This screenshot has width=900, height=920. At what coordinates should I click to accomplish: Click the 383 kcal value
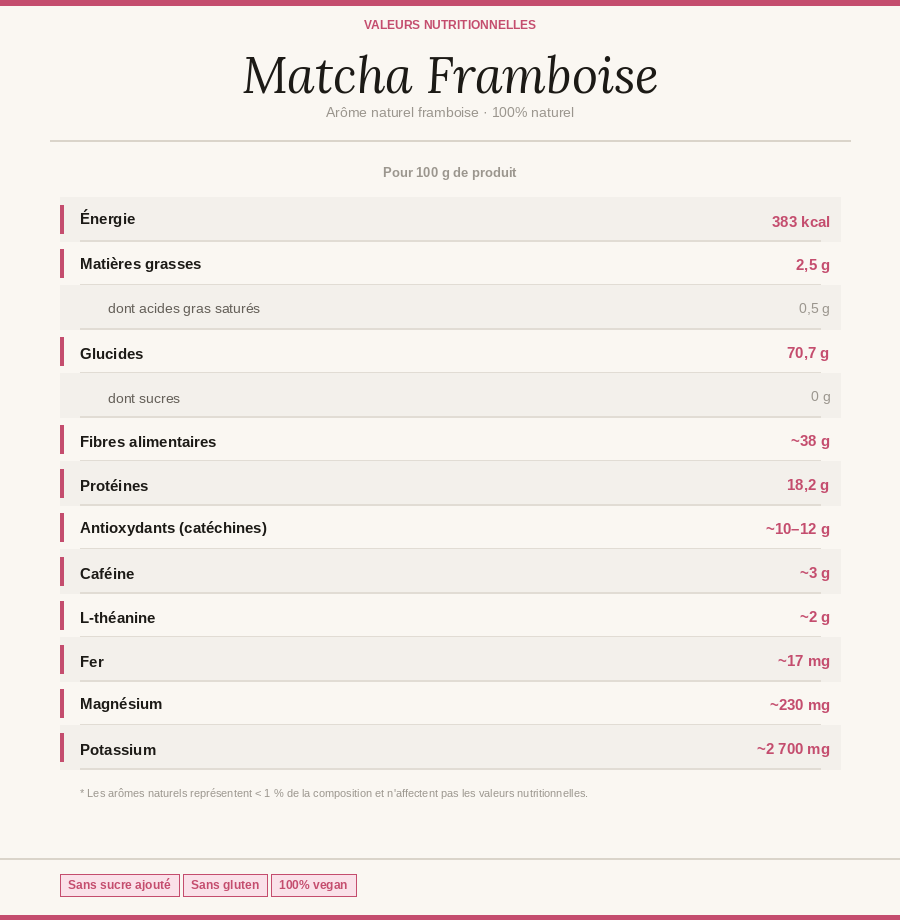(800, 222)
